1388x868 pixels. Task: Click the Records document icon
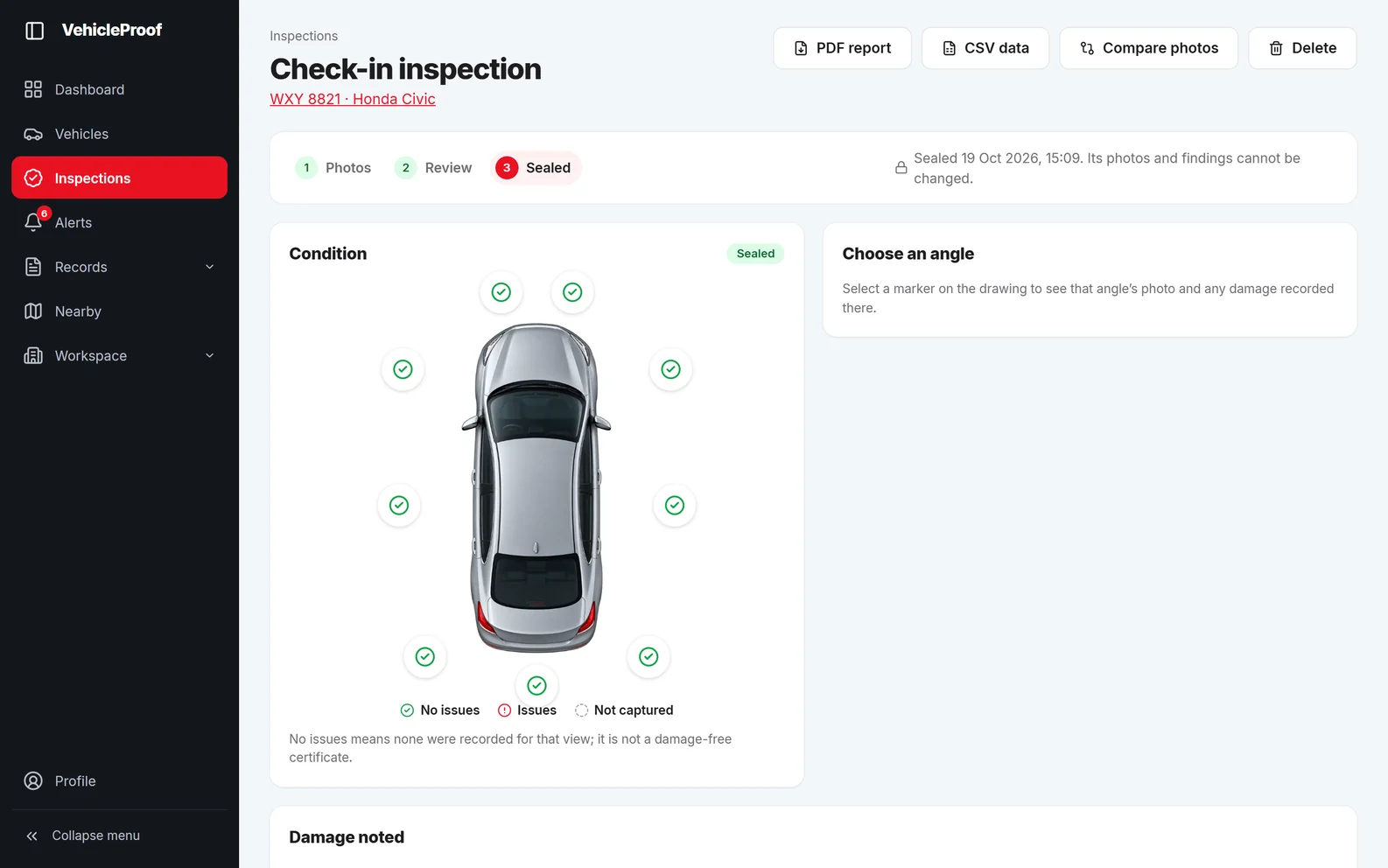tap(33, 267)
